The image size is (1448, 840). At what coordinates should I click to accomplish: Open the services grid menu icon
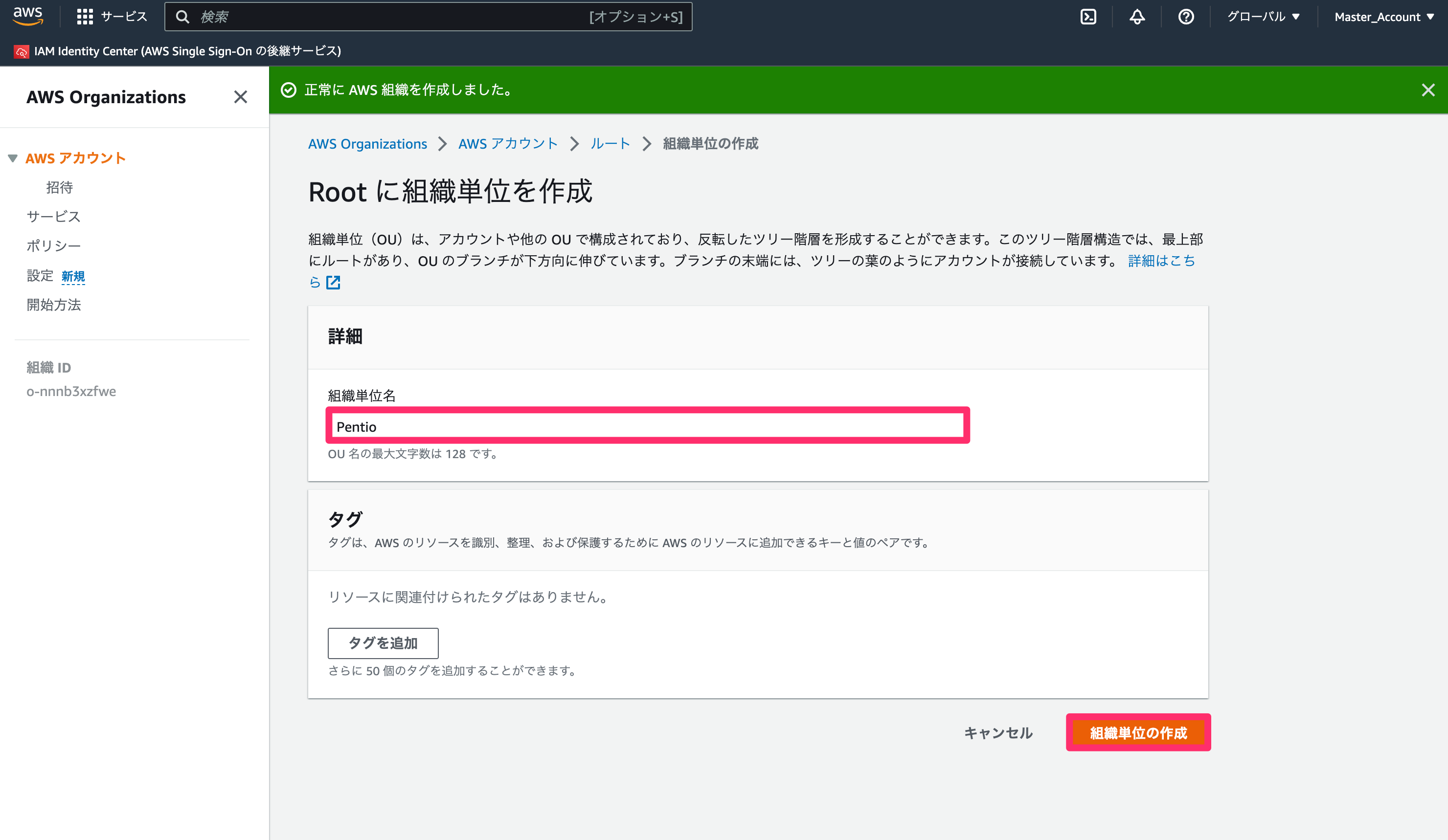85,17
